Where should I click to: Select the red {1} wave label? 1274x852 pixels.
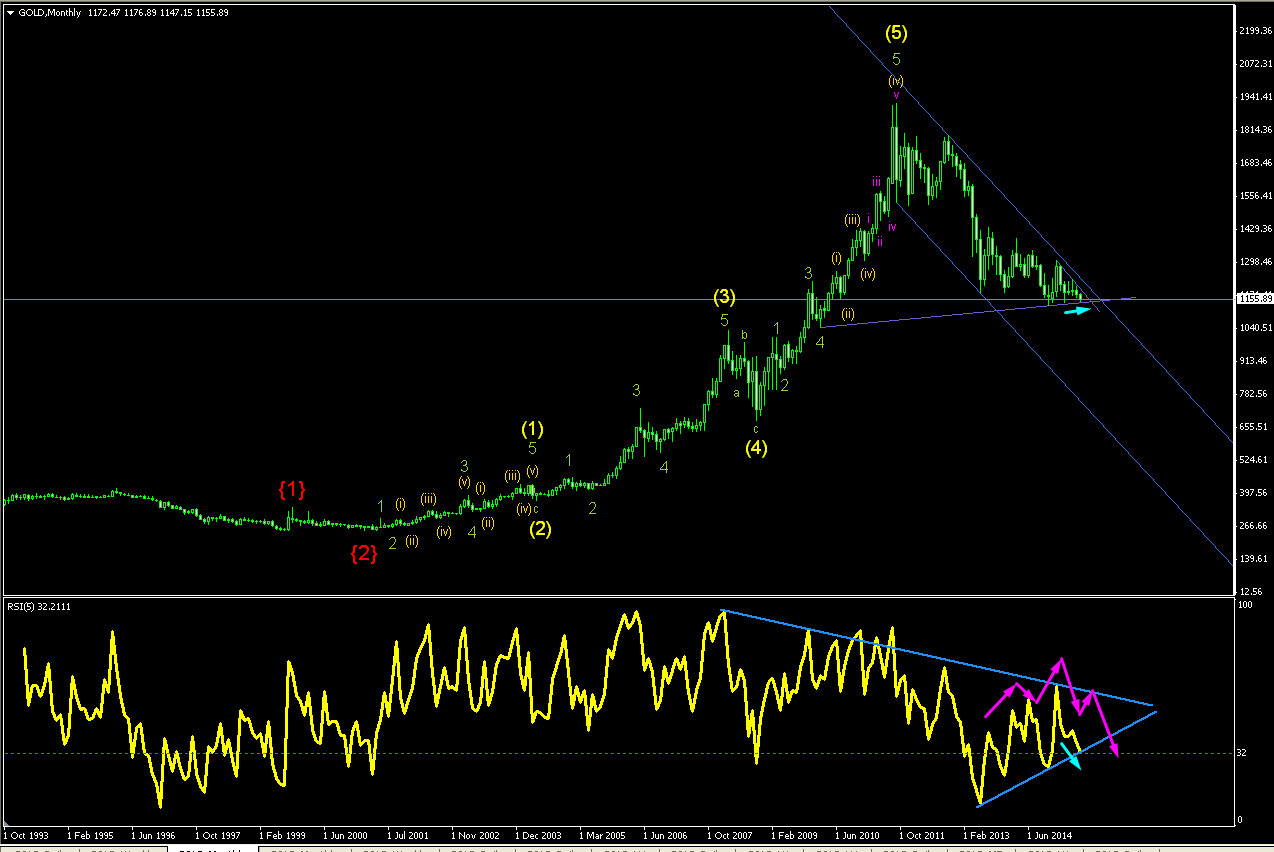coord(291,489)
